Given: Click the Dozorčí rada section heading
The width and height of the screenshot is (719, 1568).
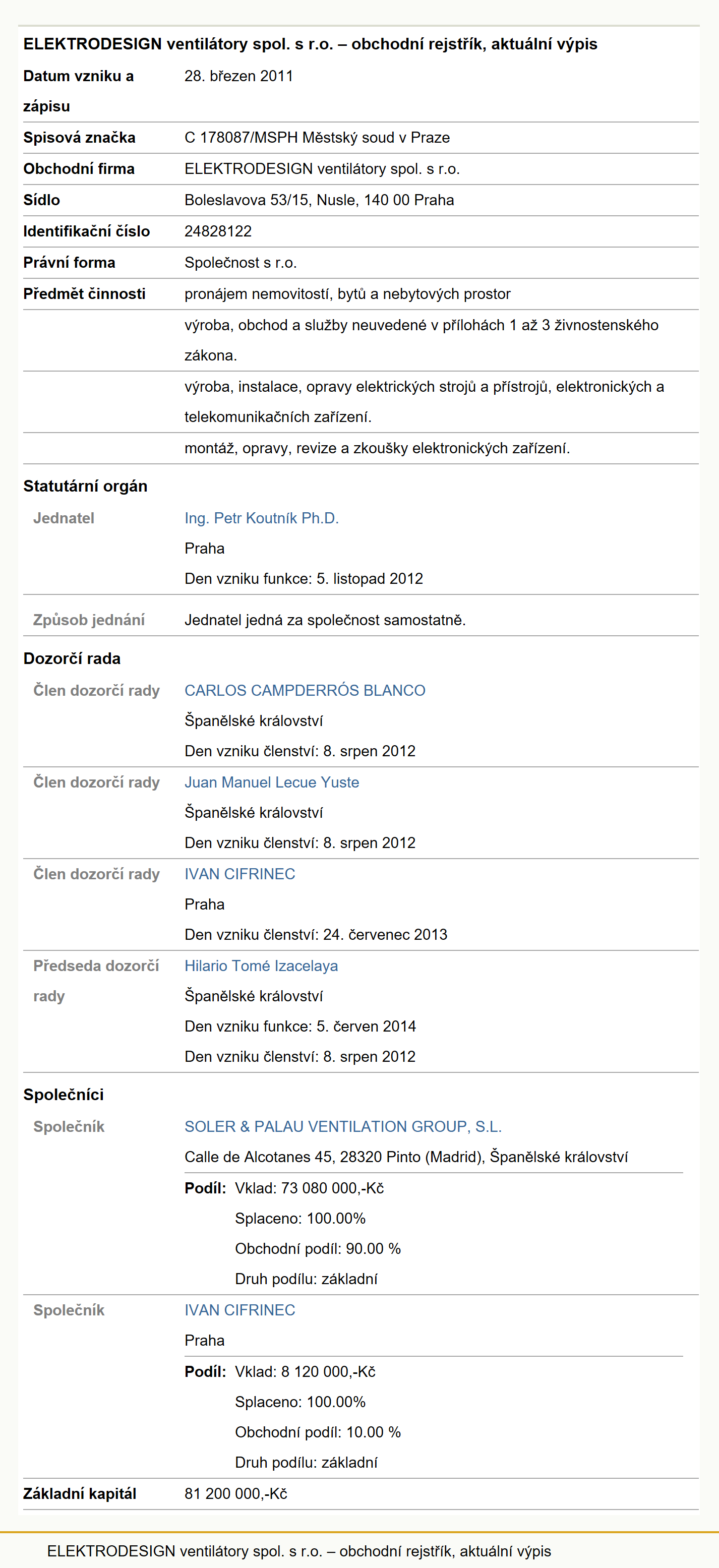Looking at the screenshot, I should click(x=72, y=658).
